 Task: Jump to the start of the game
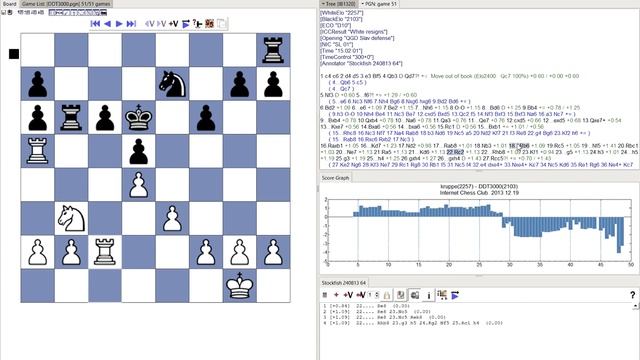tap(95, 24)
